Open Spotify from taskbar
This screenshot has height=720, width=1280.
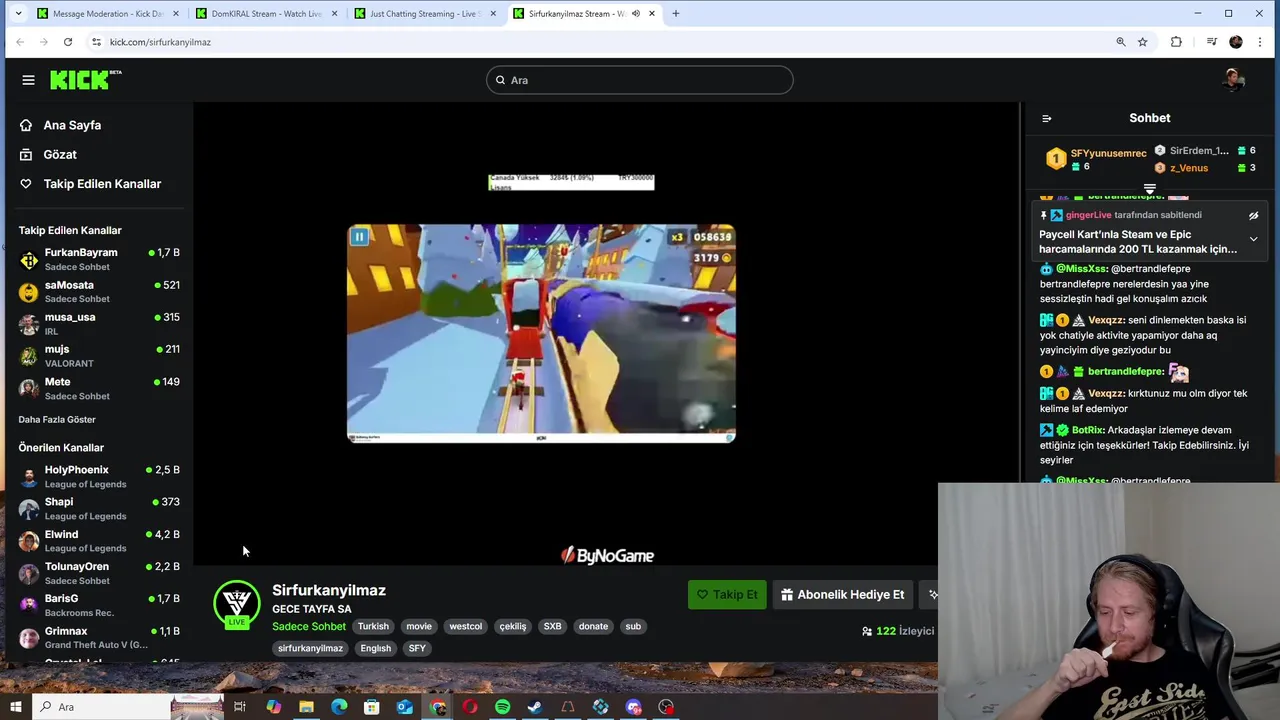[x=502, y=707]
